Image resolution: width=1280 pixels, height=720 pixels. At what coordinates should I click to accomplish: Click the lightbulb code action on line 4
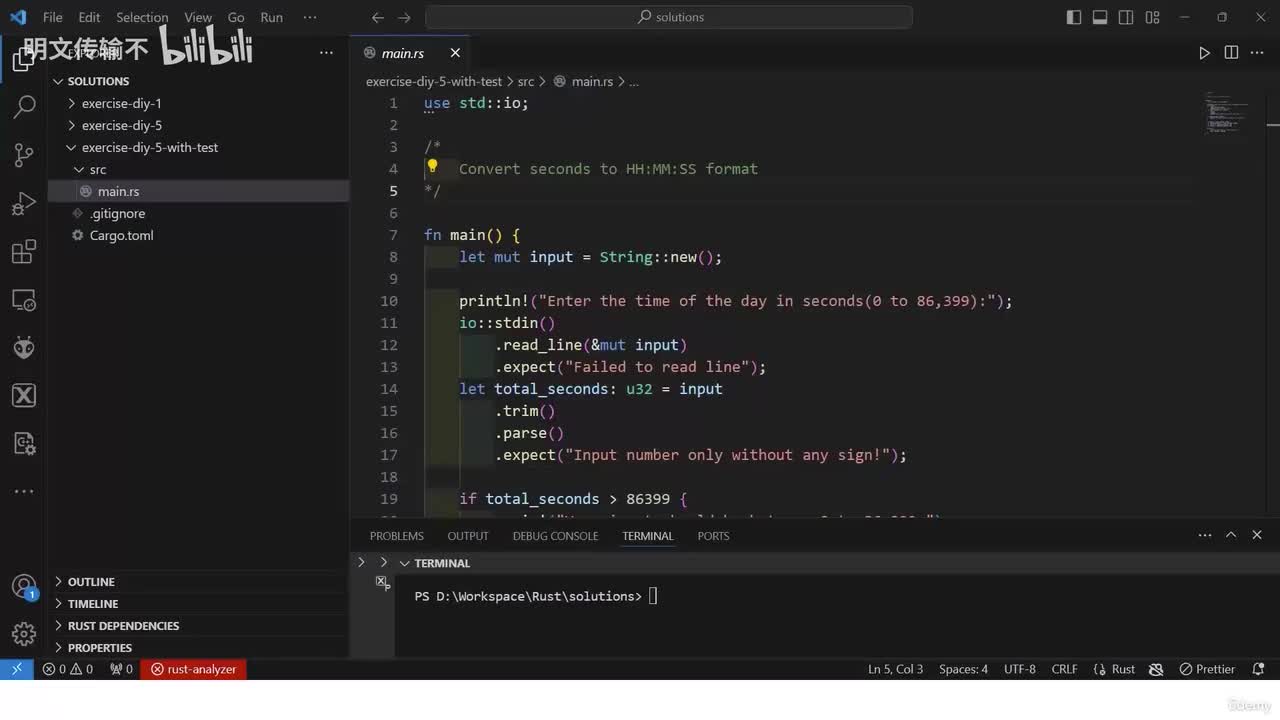(432, 167)
